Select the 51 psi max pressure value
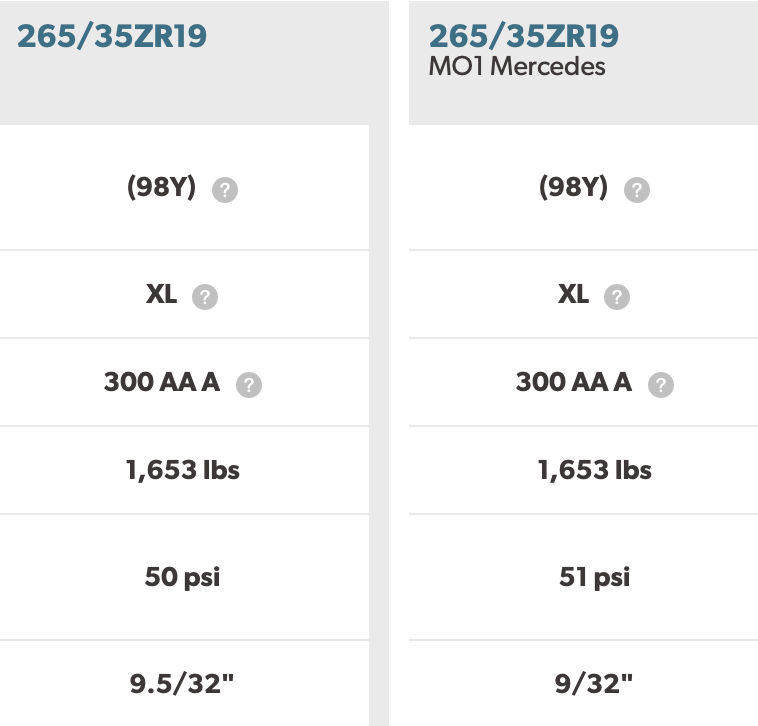Image resolution: width=758 pixels, height=726 pixels. point(595,577)
